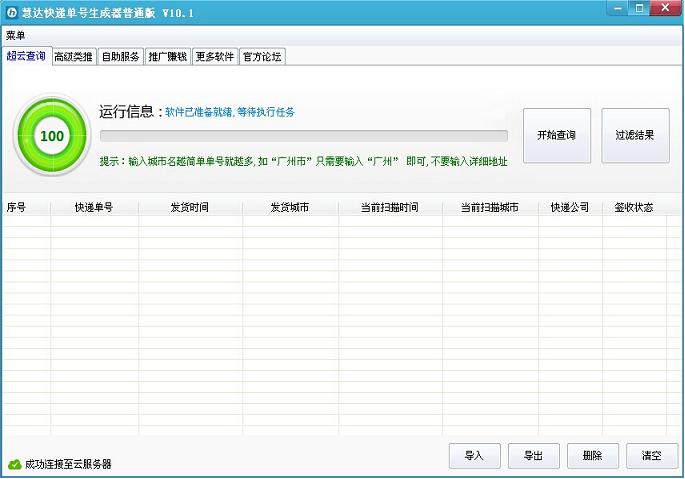
Task: Export results with 导出 button
Action: coord(534,456)
